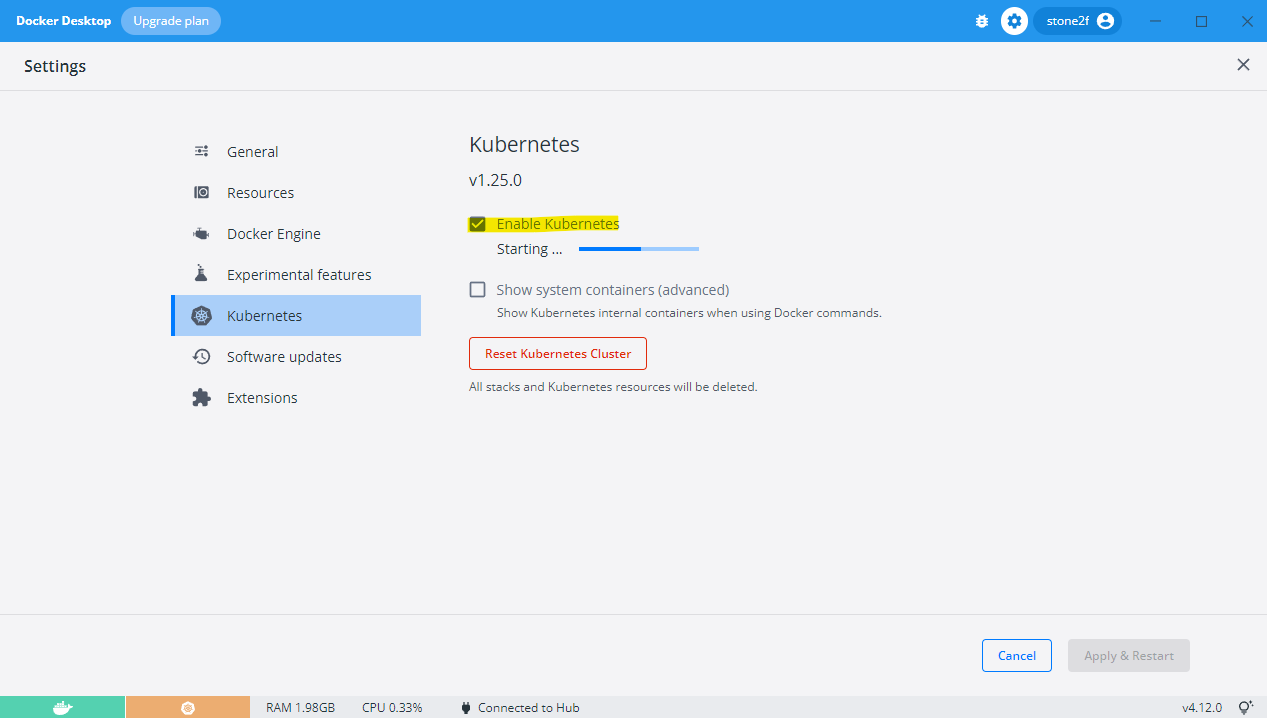Image resolution: width=1267 pixels, height=718 pixels.
Task: Click the Experimental features flask icon
Action: pyautogui.click(x=201, y=274)
